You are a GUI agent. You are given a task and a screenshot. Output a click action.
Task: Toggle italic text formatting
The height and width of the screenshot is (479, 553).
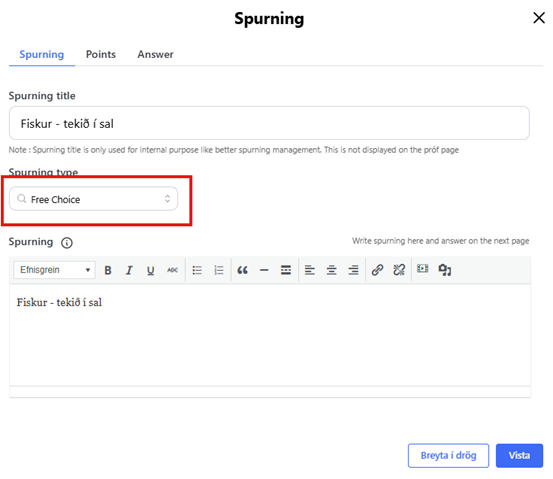coord(129,270)
